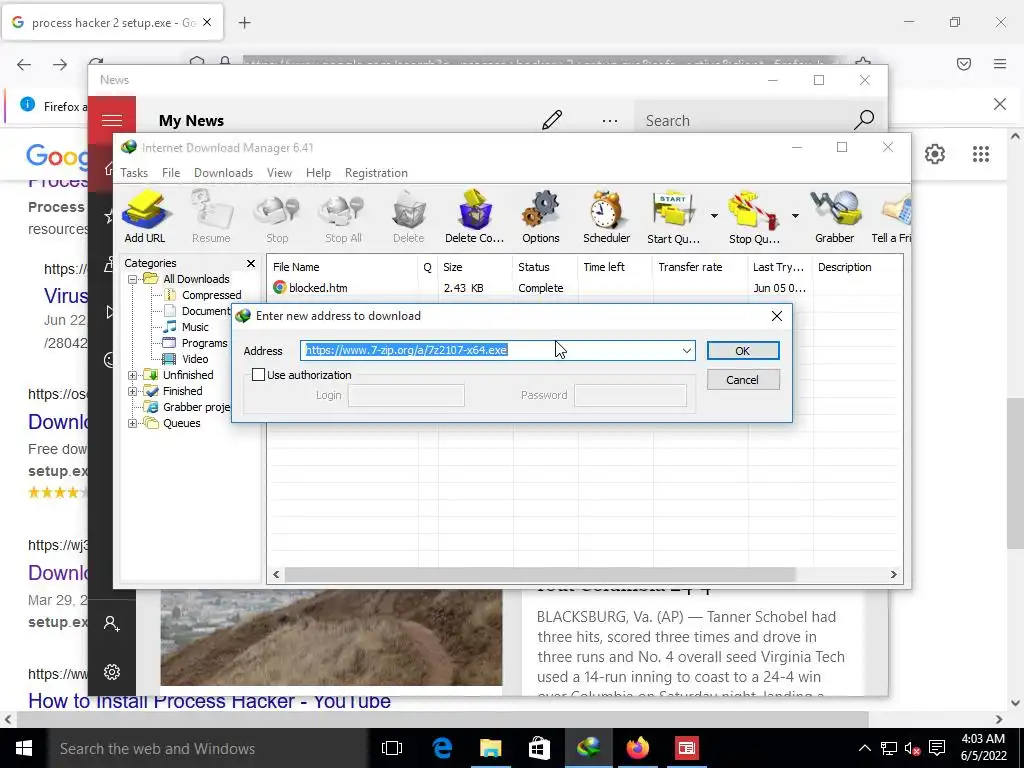
Task: Select the Programs category
Action: (x=204, y=344)
